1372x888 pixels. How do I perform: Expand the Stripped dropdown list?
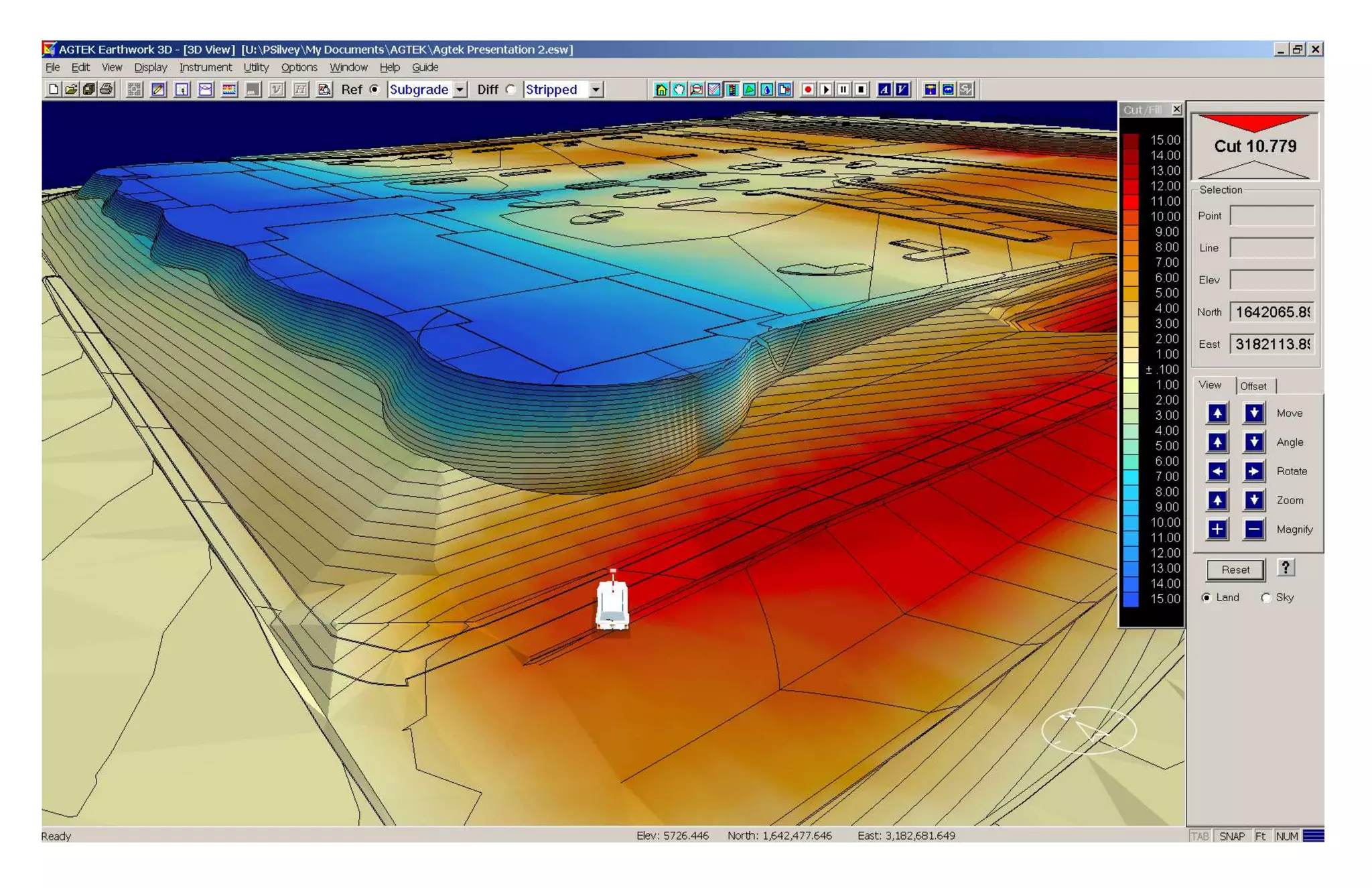click(596, 89)
